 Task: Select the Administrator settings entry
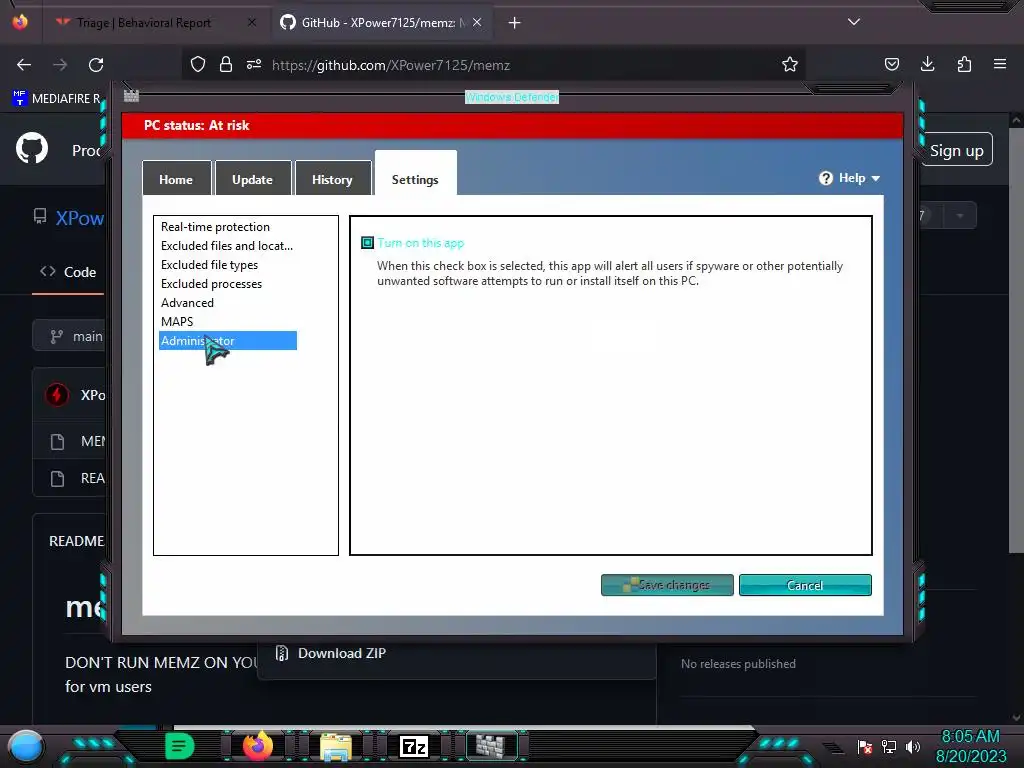(228, 340)
